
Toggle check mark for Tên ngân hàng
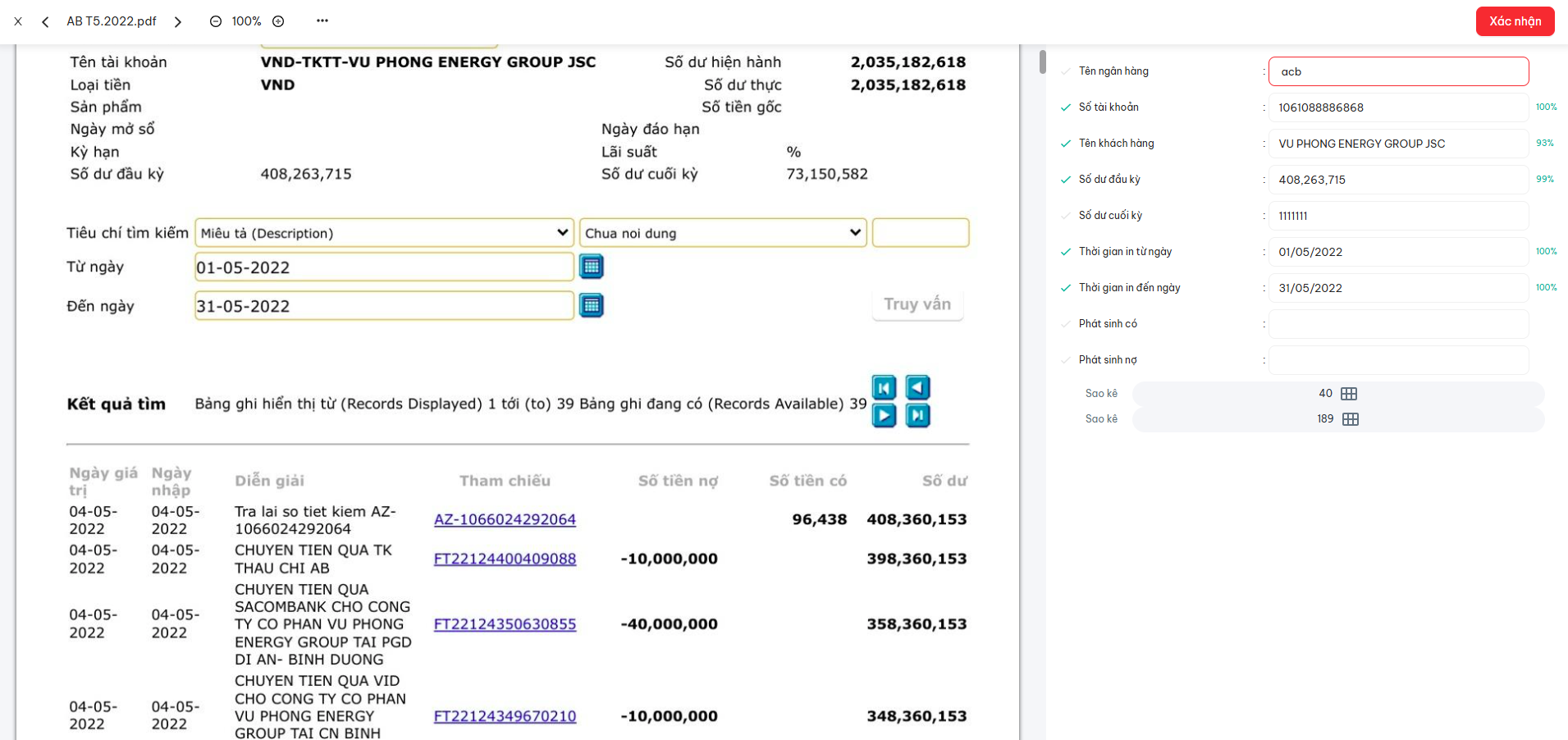[1065, 71]
